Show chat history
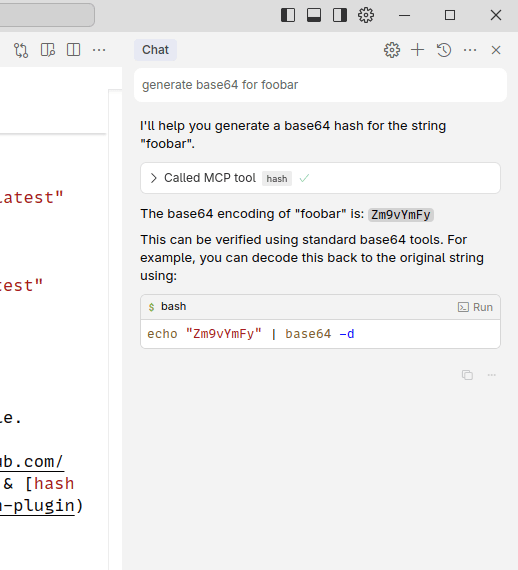The image size is (518, 570). pos(444,50)
